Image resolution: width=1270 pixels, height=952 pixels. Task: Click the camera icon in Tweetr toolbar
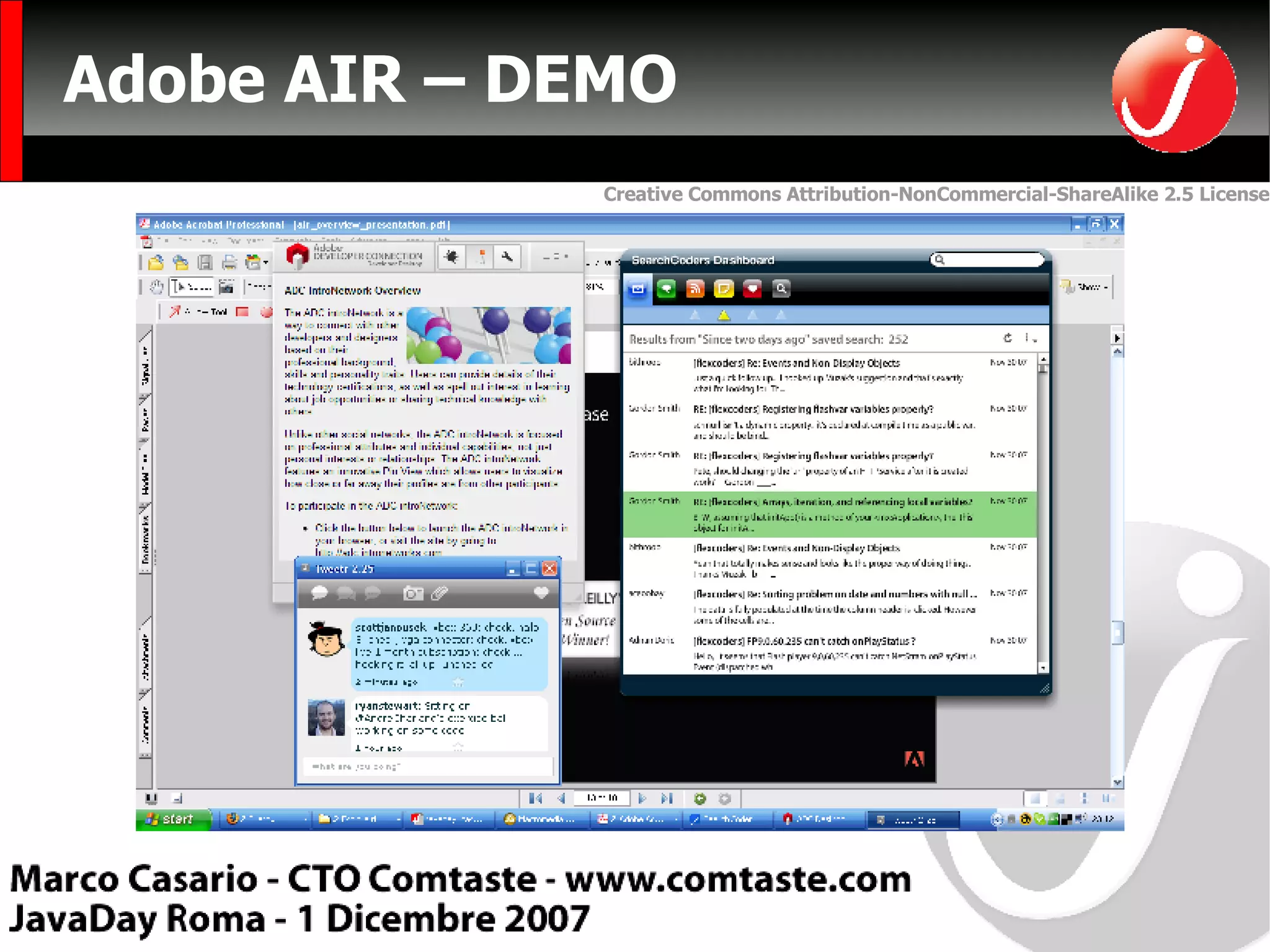click(x=413, y=594)
